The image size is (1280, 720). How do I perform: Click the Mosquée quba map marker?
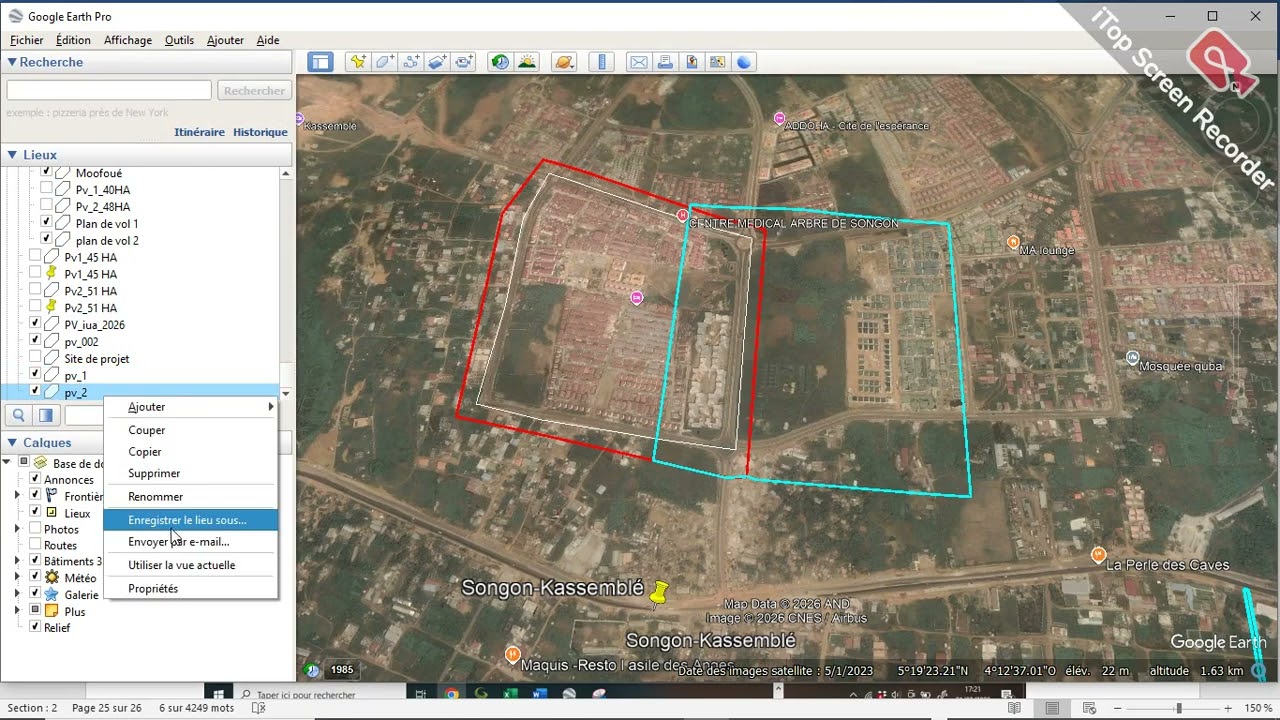(1132, 357)
